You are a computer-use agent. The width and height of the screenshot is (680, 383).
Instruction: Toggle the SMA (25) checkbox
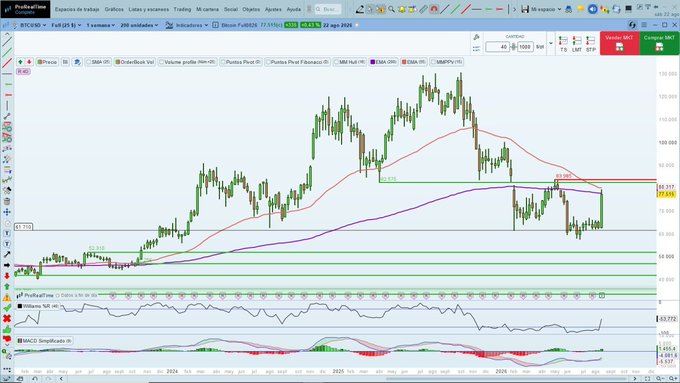tap(88, 62)
